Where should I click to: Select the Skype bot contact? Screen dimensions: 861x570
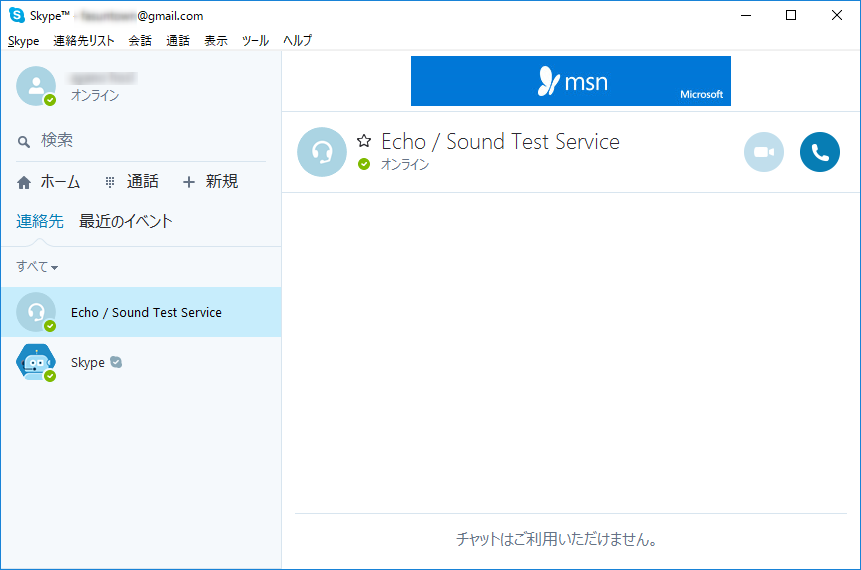click(141, 362)
